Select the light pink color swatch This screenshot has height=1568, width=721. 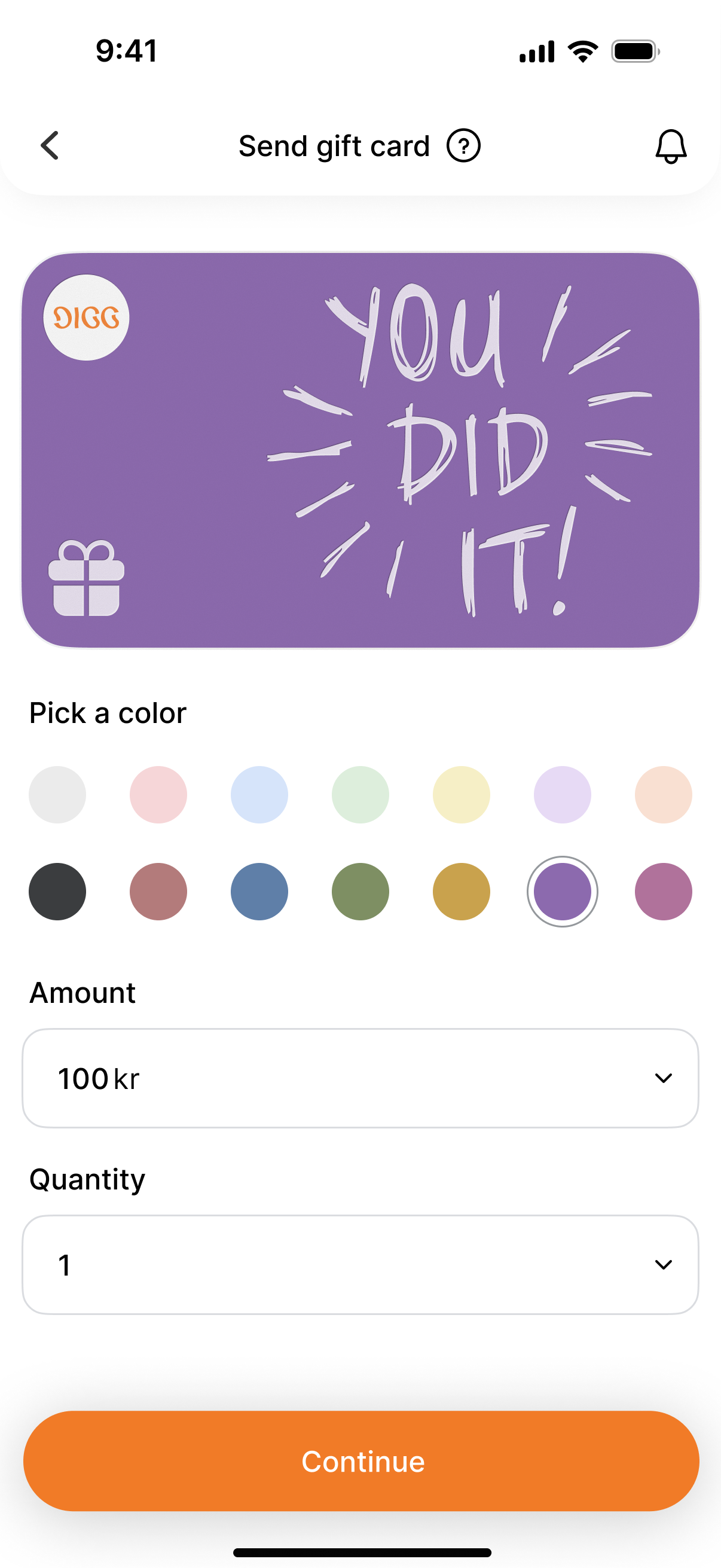158,794
